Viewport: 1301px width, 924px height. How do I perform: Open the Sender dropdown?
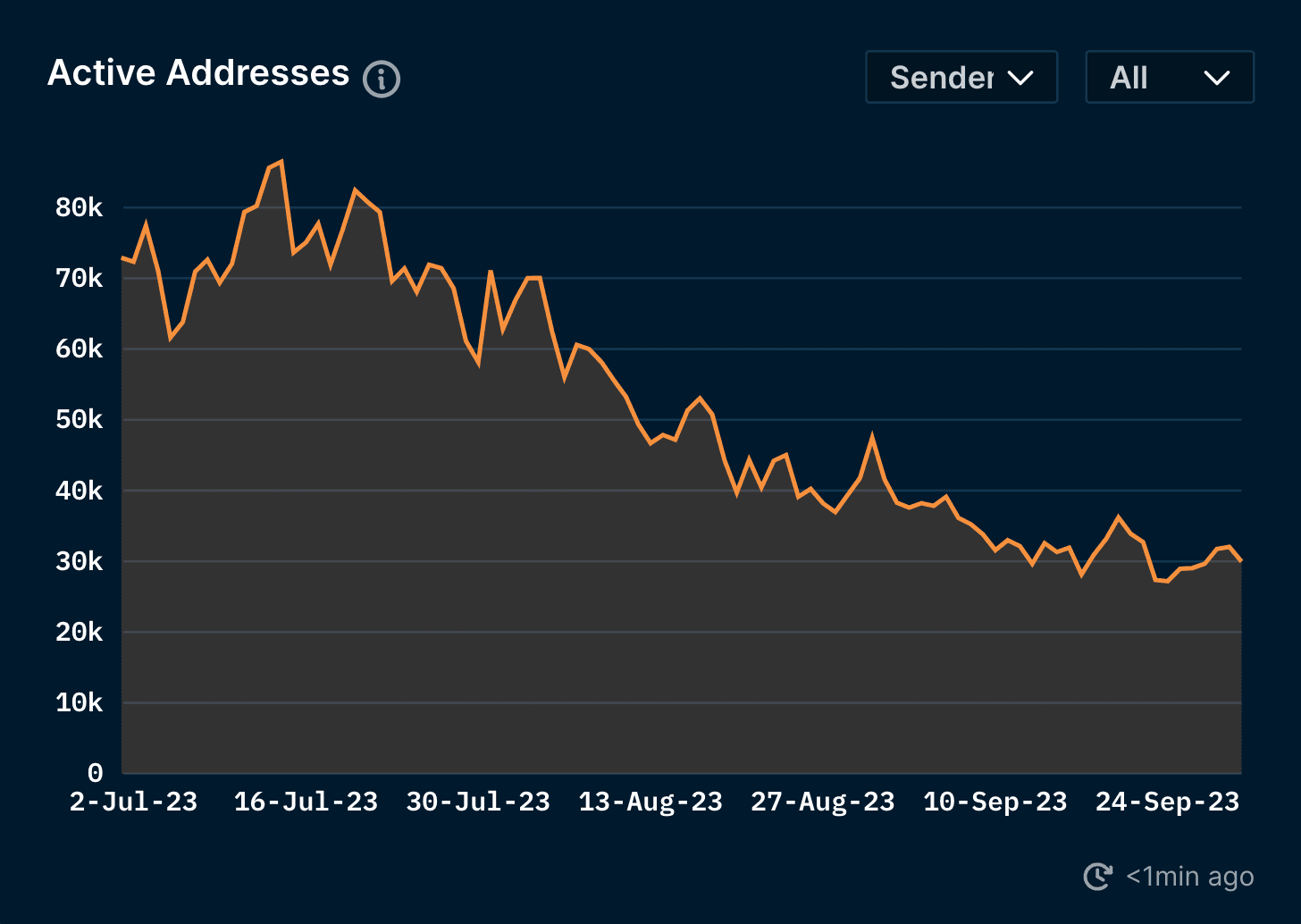[x=961, y=78]
